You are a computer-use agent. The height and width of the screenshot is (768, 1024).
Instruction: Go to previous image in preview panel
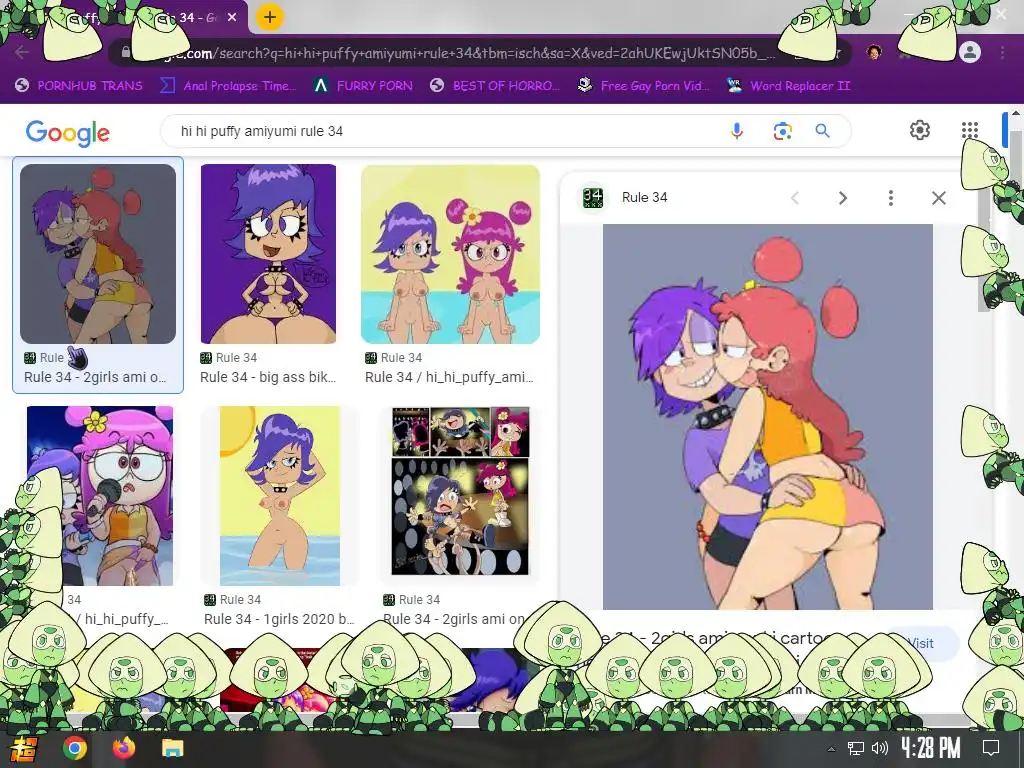[795, 198]
